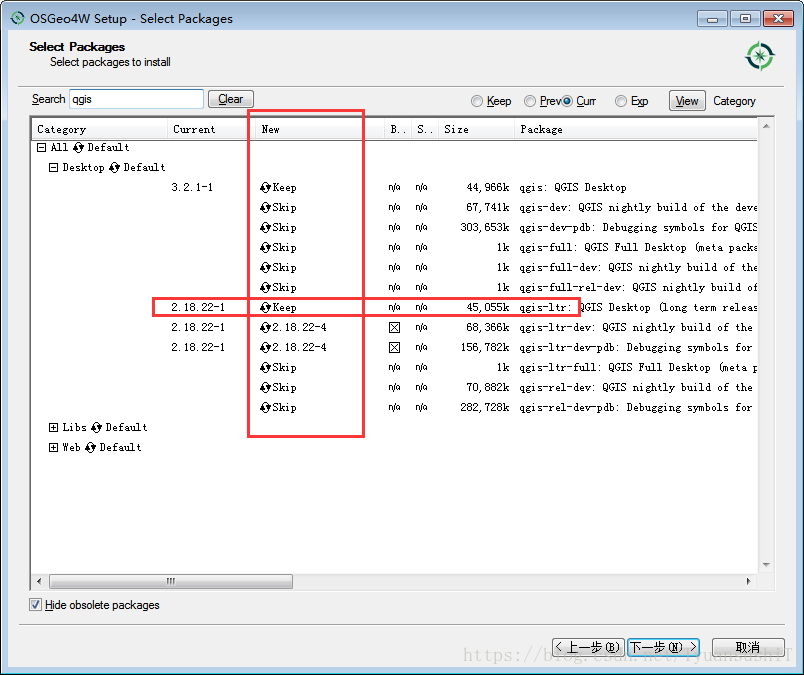Select the qgis-ltr-full package description
The image size is (804, 675).
[638, 368]
